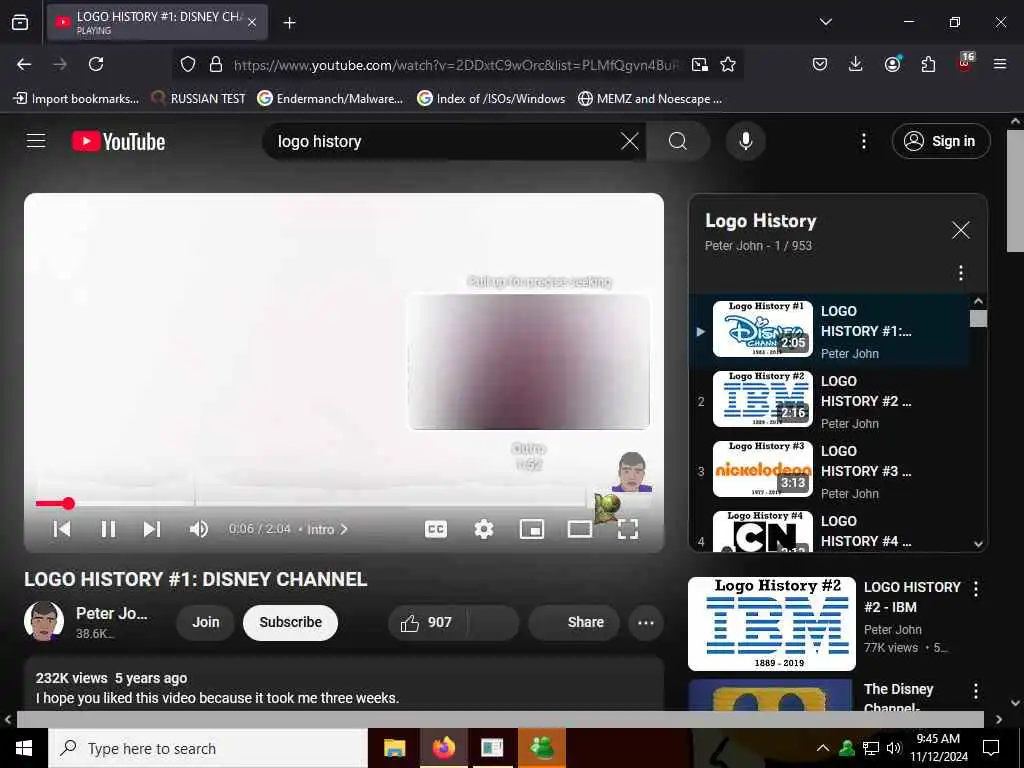Open tracking protection shield icon
The image size is (1024, 768).
[188, 64]
